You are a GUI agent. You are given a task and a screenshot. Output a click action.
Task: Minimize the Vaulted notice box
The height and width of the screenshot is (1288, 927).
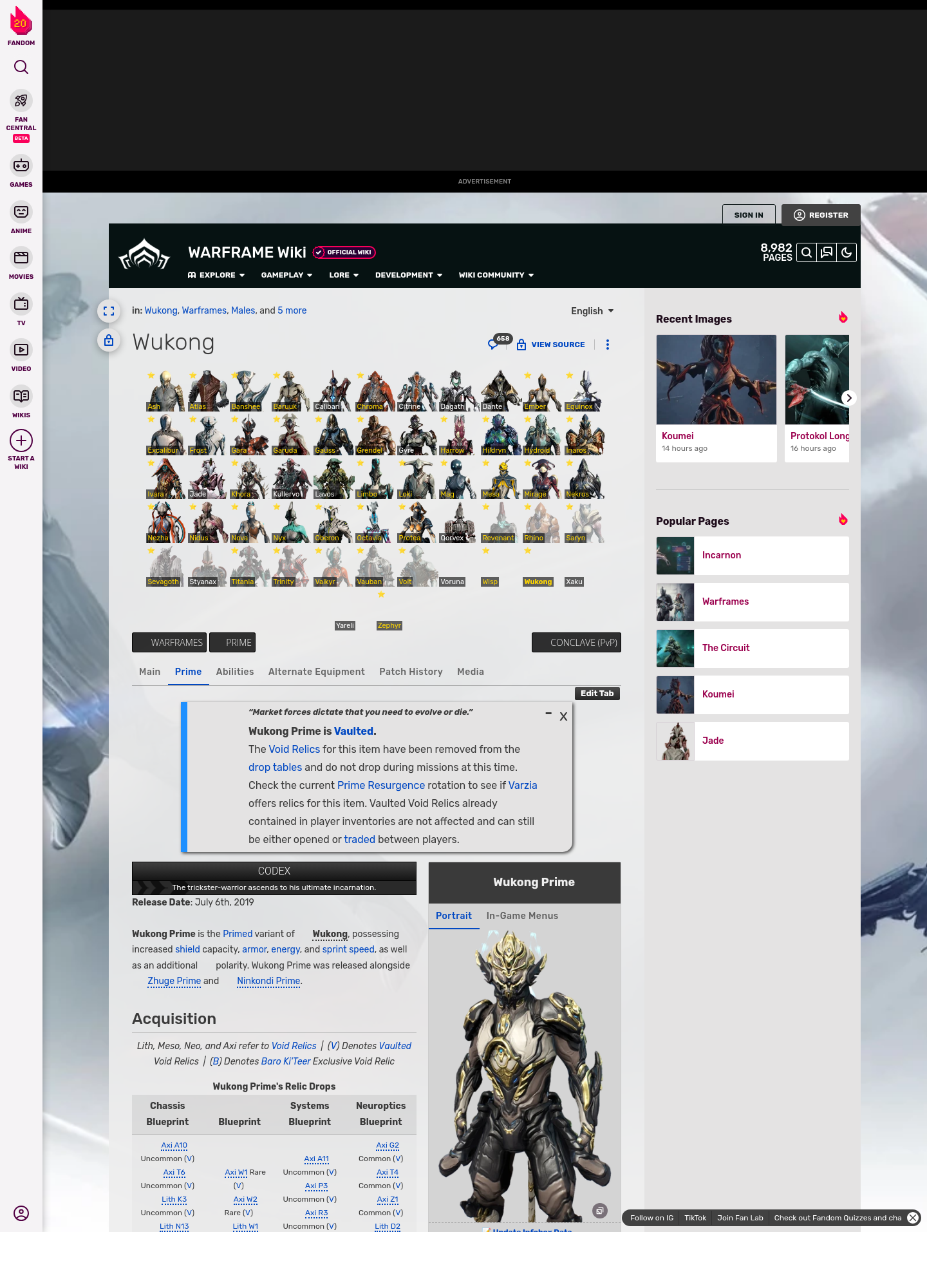[x=548, y=714]
